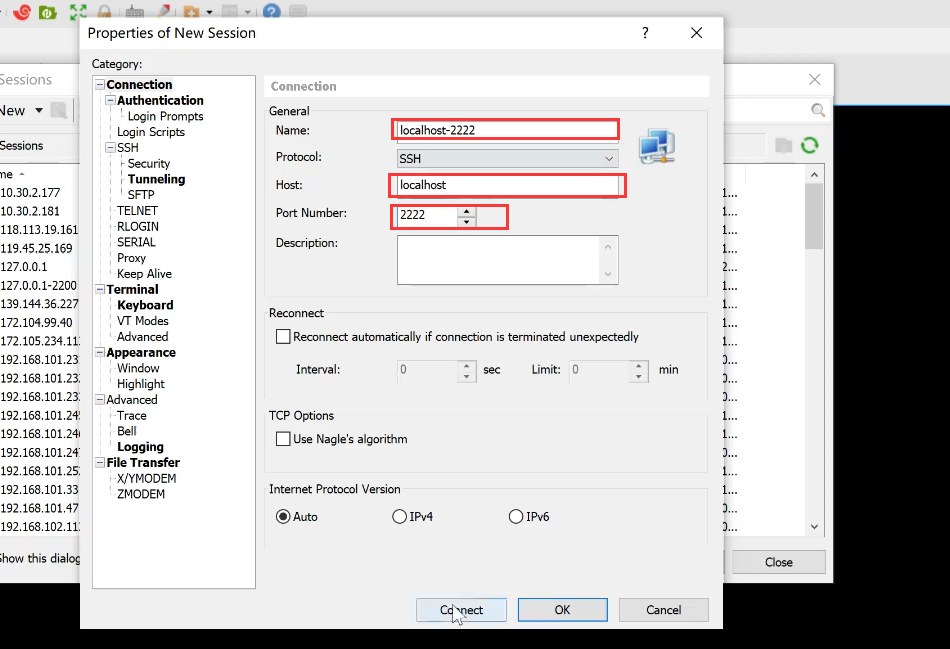Select SFTP in category tree
This screenshot has height=649, width=950.
(x=141, y=195)
